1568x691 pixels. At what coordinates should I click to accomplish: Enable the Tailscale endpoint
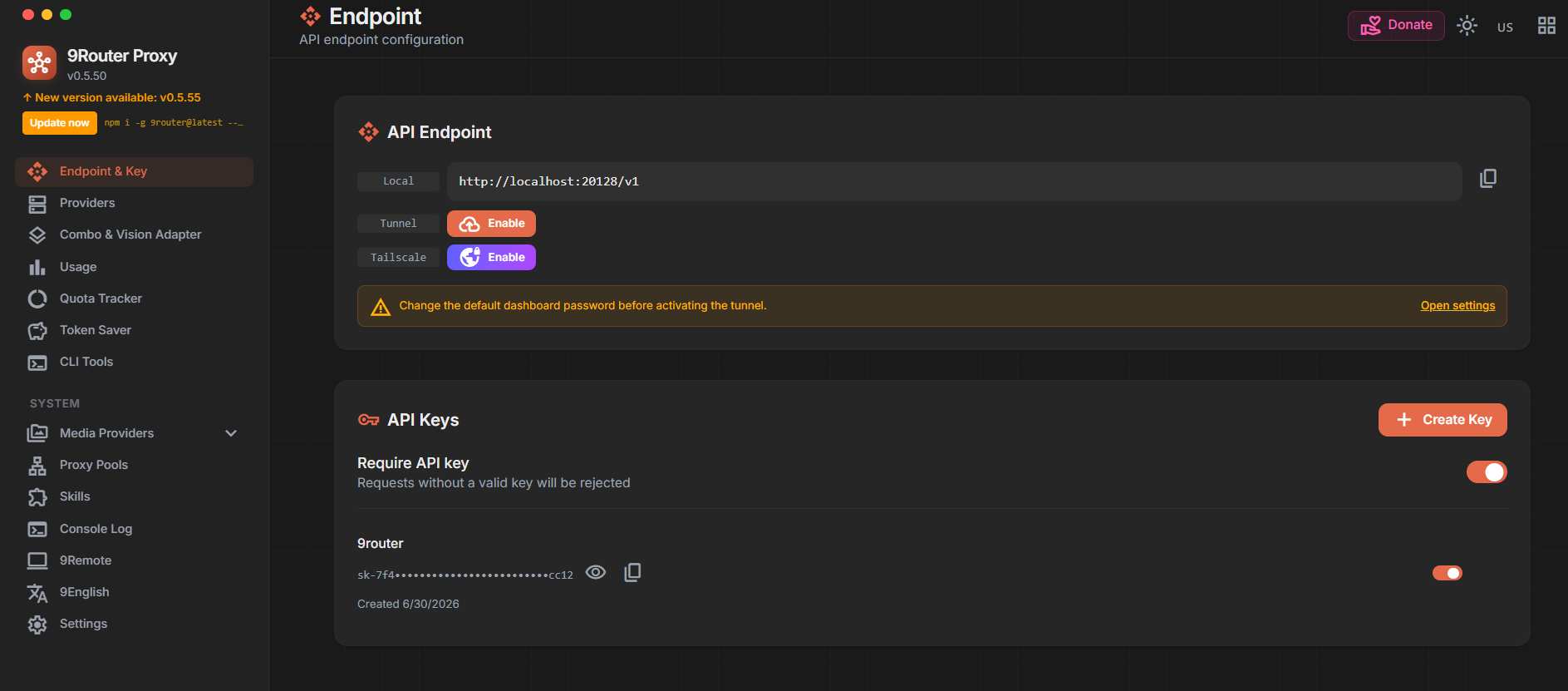tap(491, 258)
